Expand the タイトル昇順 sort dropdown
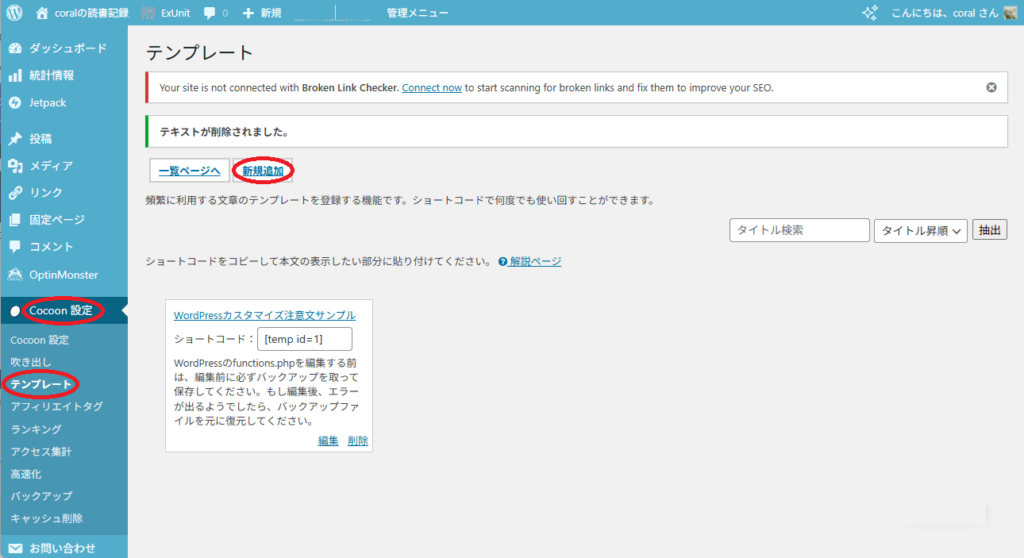 (x=921, y=231)
